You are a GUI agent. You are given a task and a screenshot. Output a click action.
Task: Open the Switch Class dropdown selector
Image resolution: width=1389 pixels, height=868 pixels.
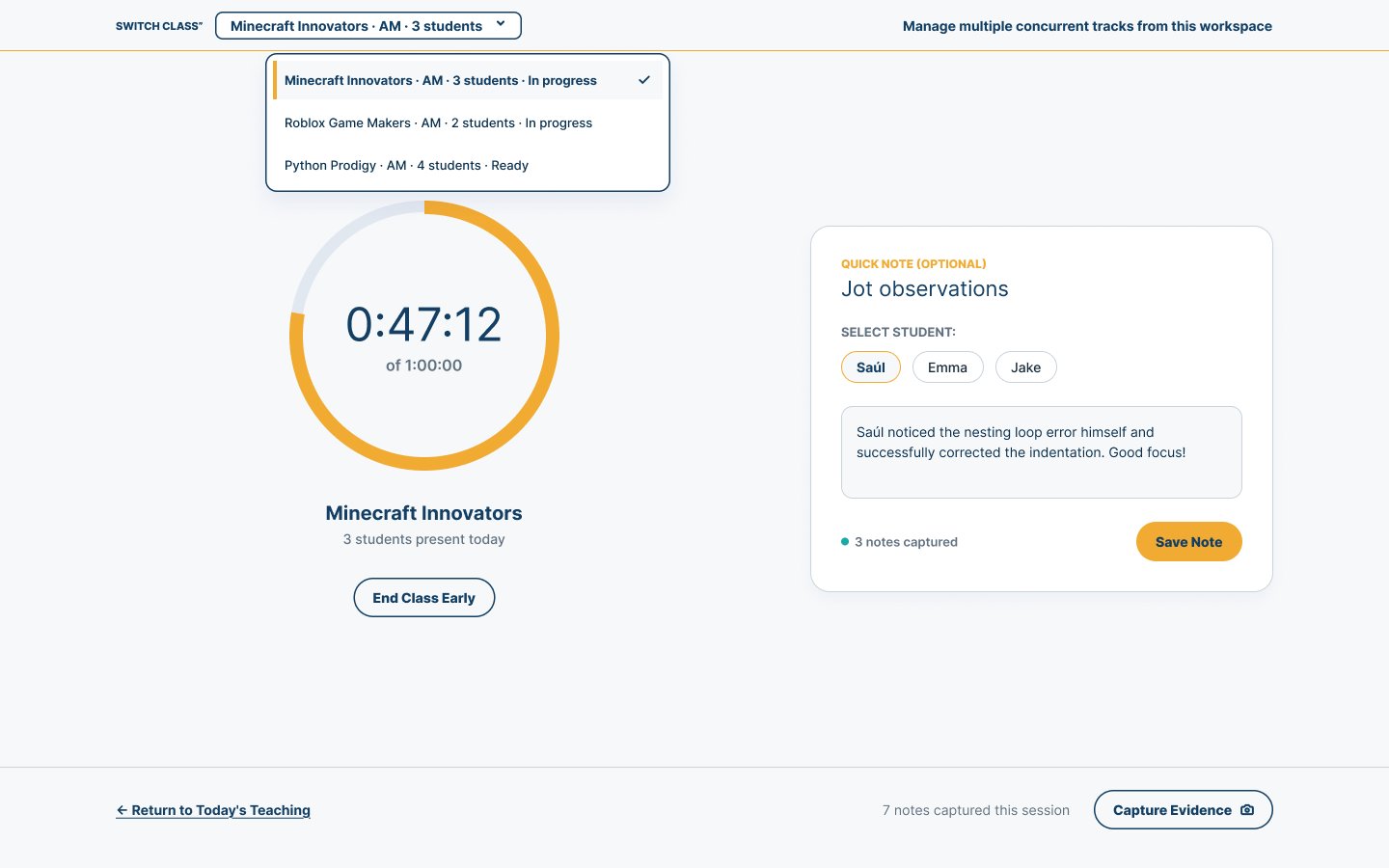(368, 26)
